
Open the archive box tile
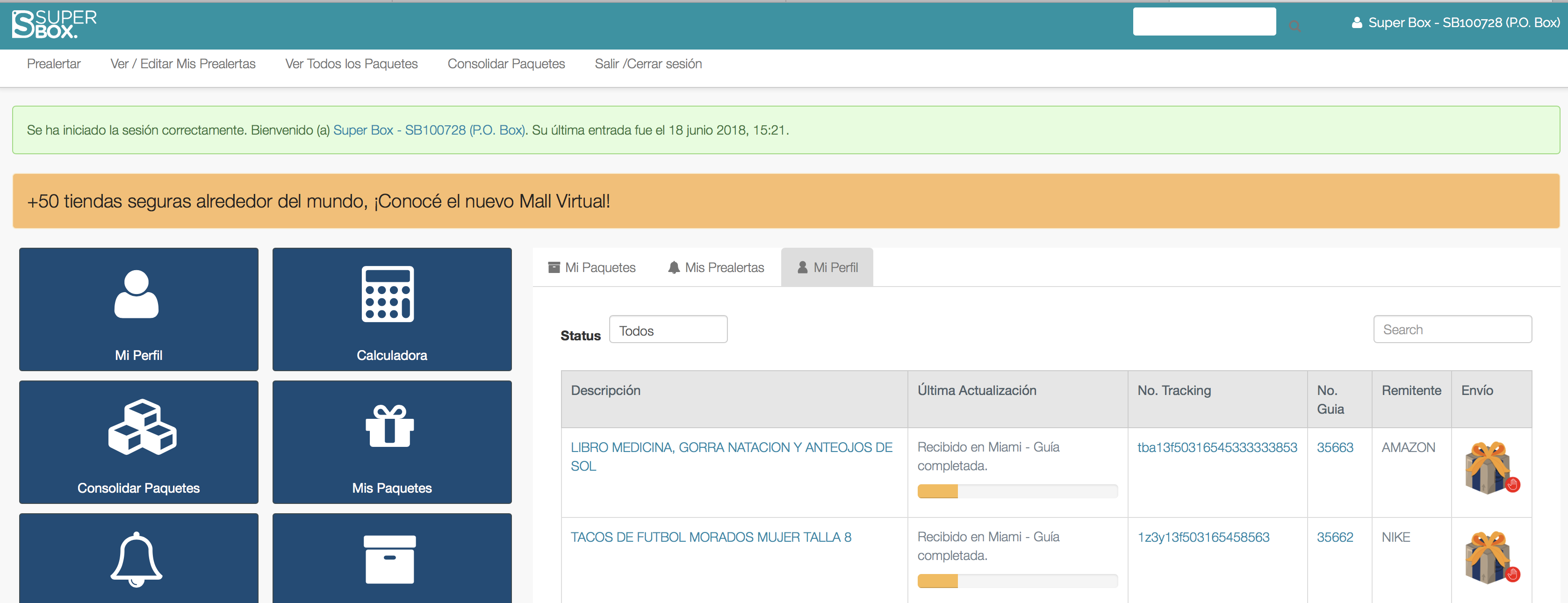tap(392, 558)
